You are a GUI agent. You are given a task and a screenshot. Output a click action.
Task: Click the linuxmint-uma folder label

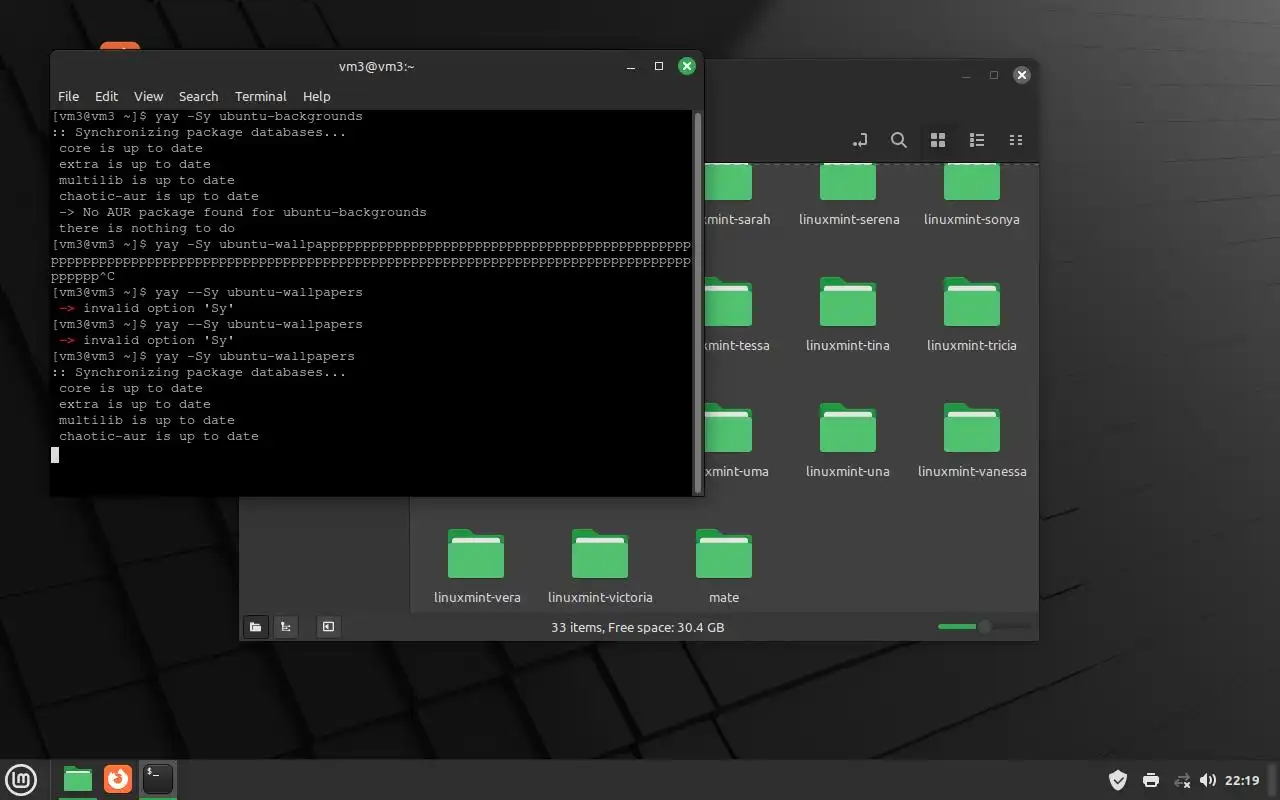737,471
